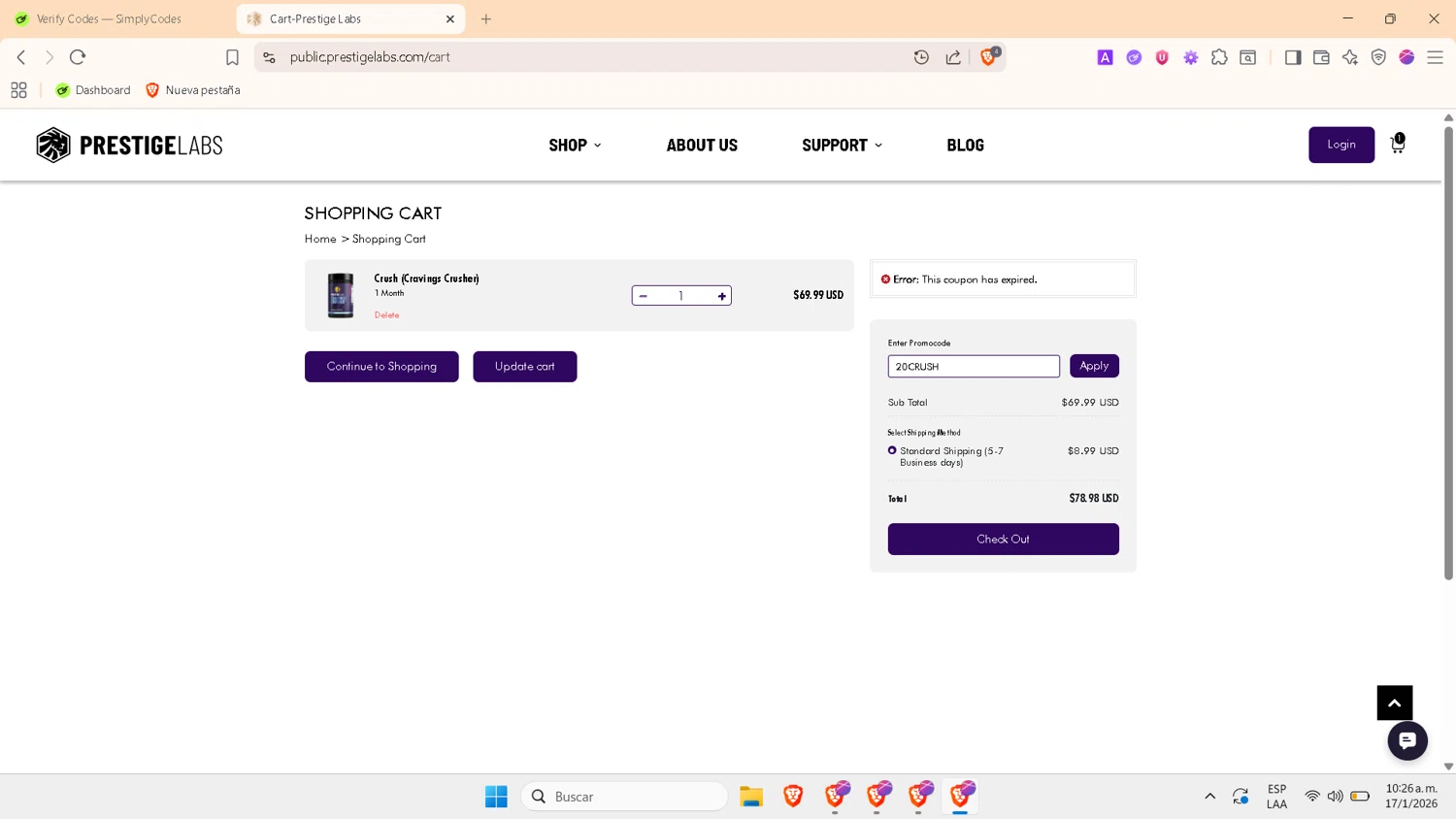Go back with browser back arrow
The width and height of the screenshot is (1456, 819).
coord(21,57)
